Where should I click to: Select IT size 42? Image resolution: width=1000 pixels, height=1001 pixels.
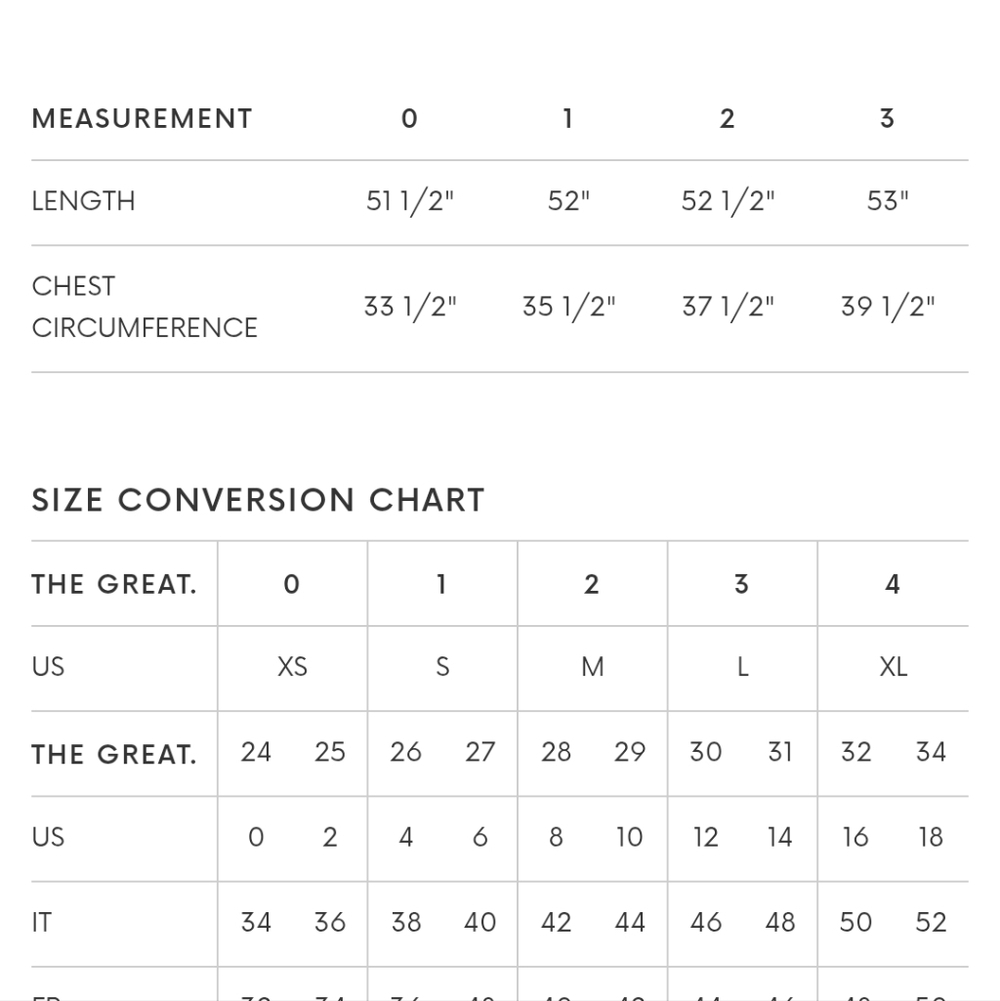pyautogui.click(x=556, y=922)
